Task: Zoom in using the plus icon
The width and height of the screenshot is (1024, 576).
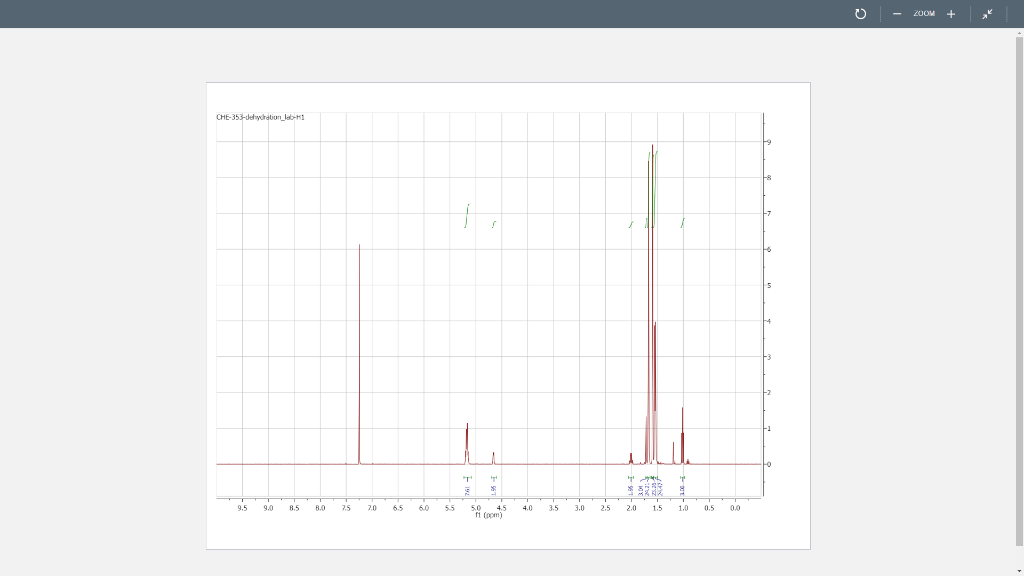Action: point(951,14)
